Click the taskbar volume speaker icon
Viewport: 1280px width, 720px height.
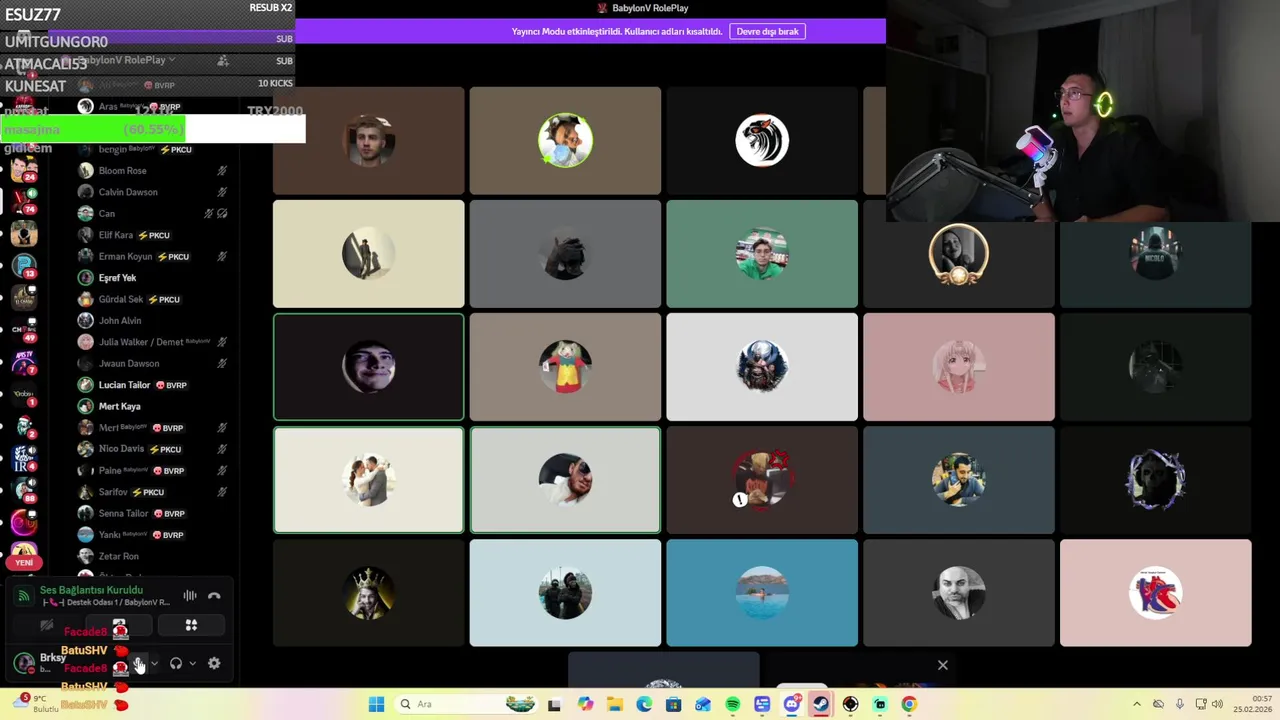click(1217, 704)
